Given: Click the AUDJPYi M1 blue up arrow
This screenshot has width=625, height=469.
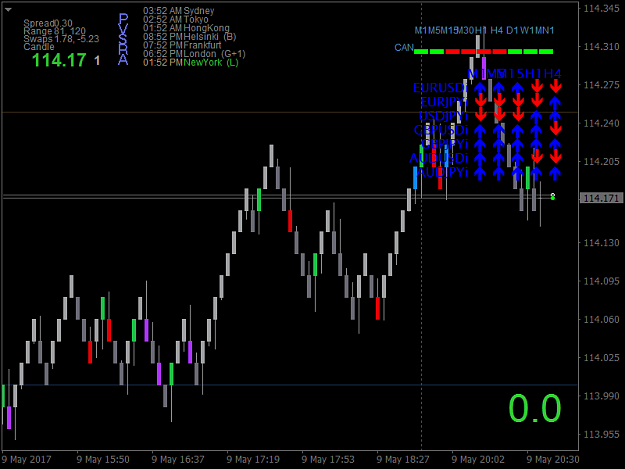Looking at the screenshot, I should click(480, 173).
